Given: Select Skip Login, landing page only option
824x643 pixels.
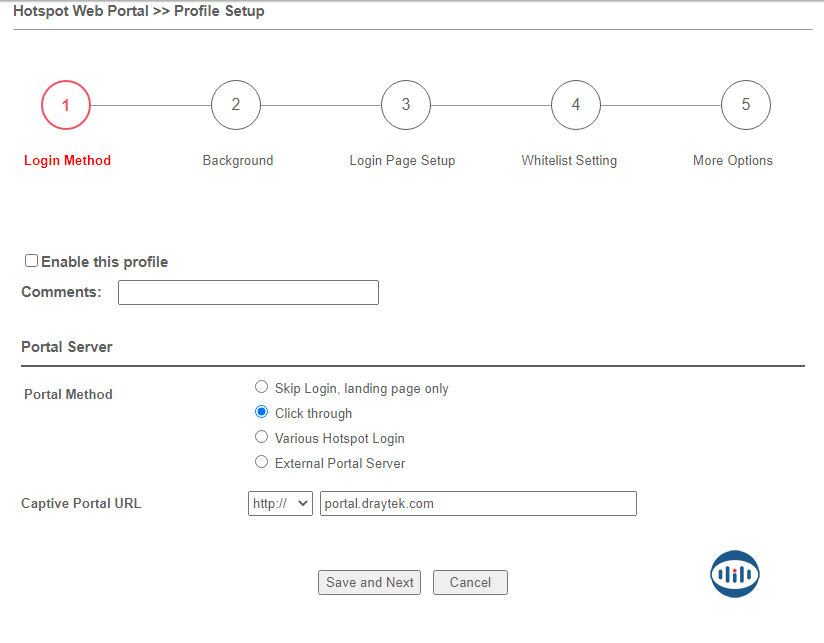Looking at the screenshot, I should click(262, 387).
